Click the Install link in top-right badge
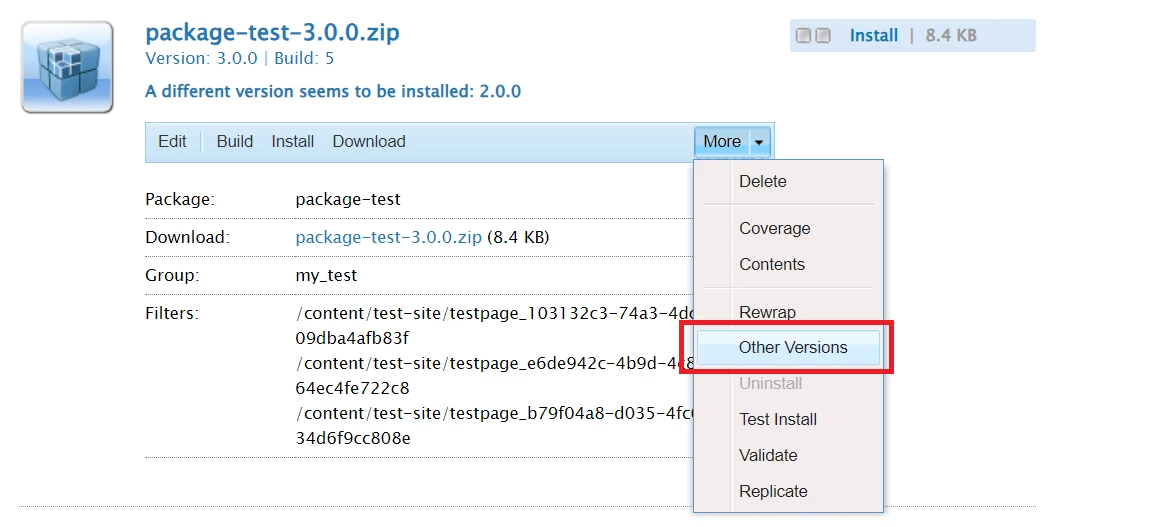Viewport: 1164px width, 527px height. click(874, 36)
